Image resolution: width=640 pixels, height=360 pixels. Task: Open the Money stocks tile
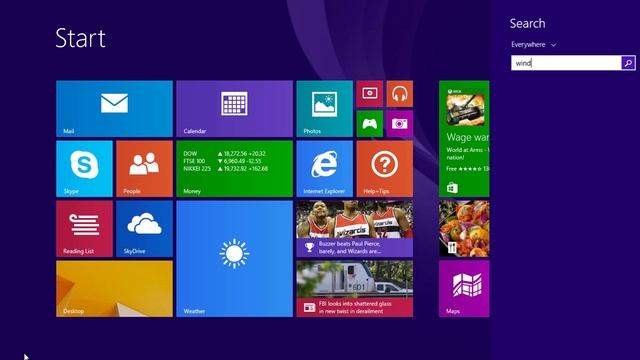[234, 169]
